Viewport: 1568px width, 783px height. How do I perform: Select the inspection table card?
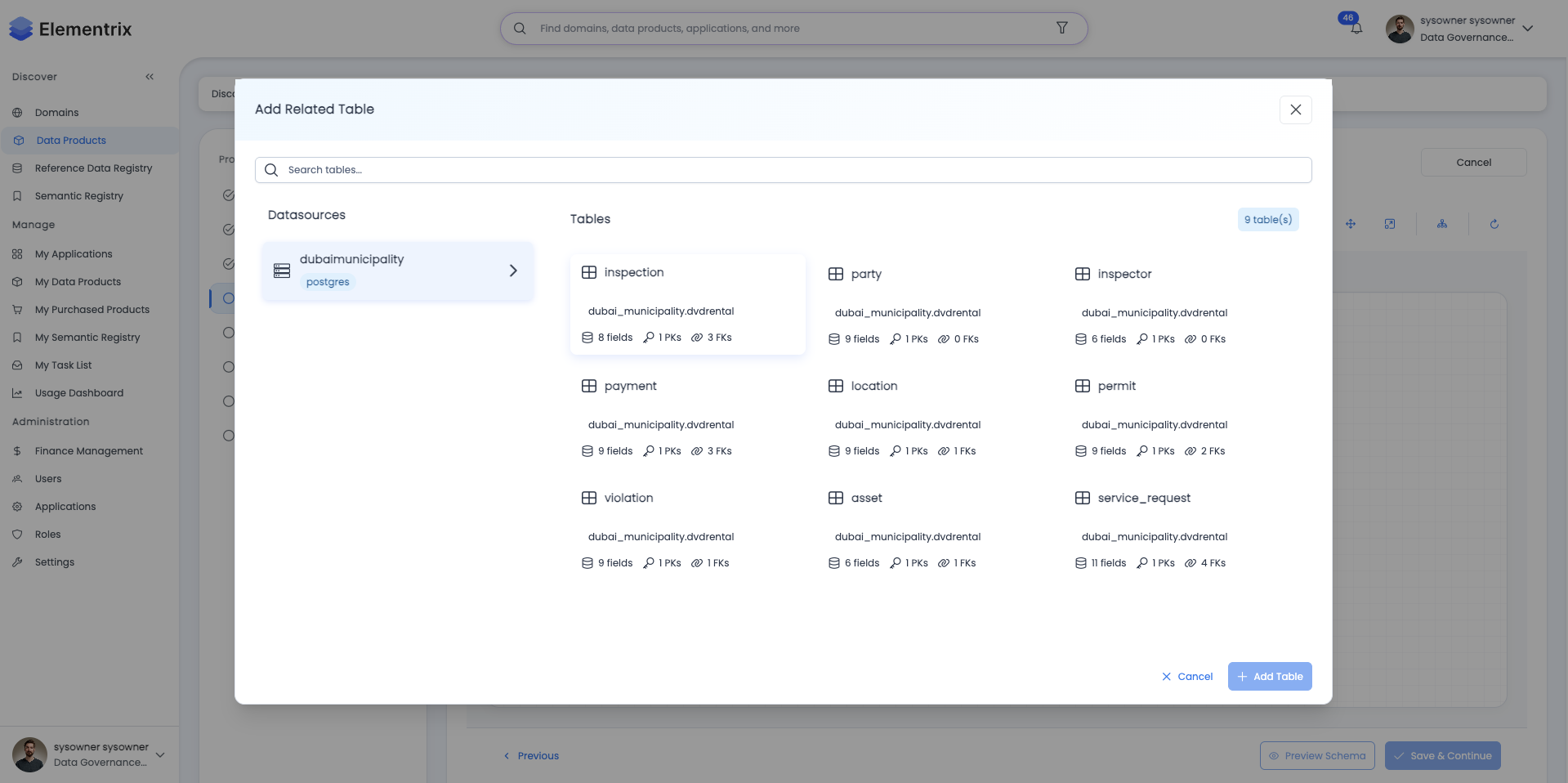click(688, 304)
